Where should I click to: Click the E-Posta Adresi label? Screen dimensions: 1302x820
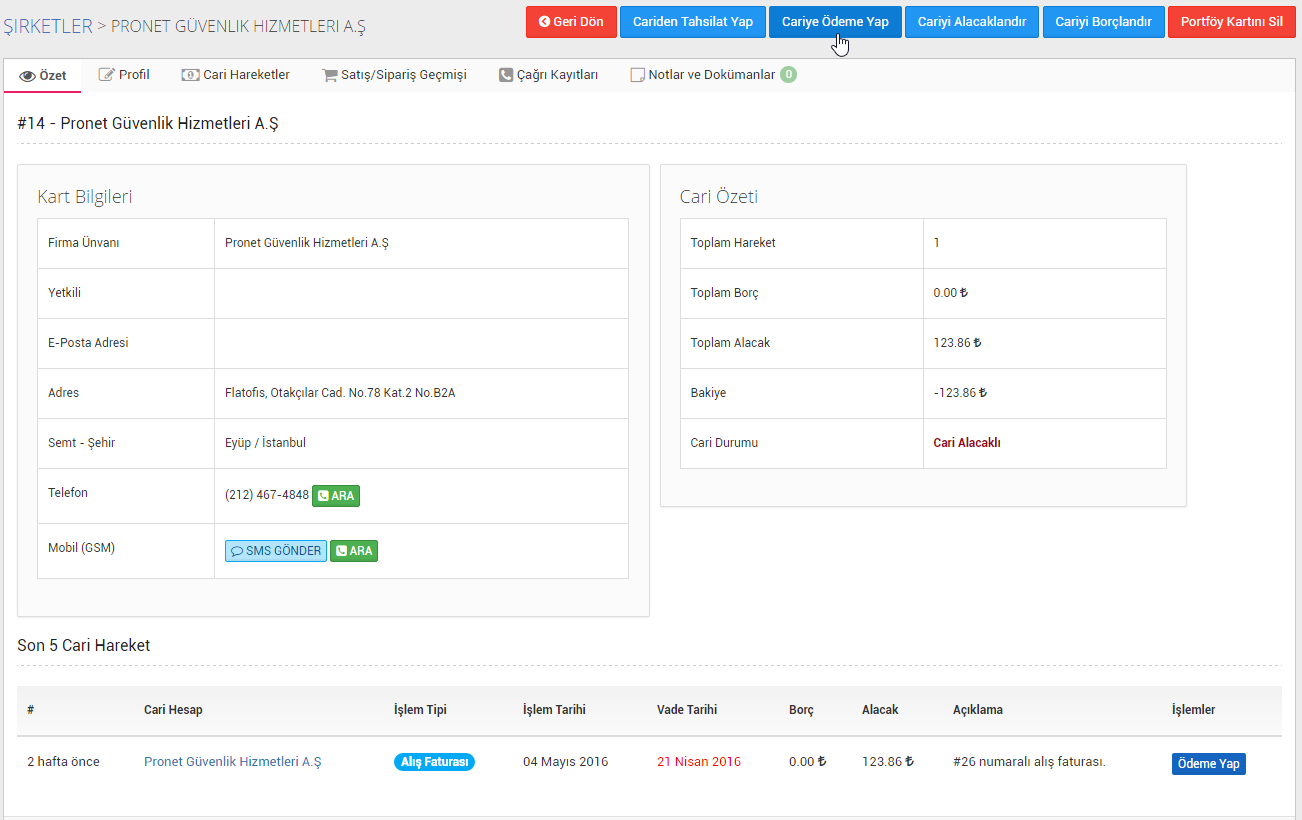pos(88,343)
